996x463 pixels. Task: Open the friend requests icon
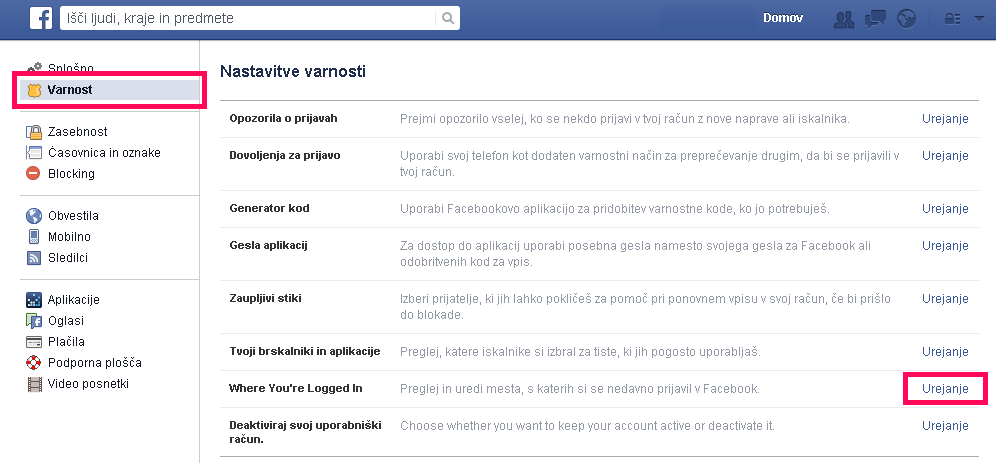[844, 19]
